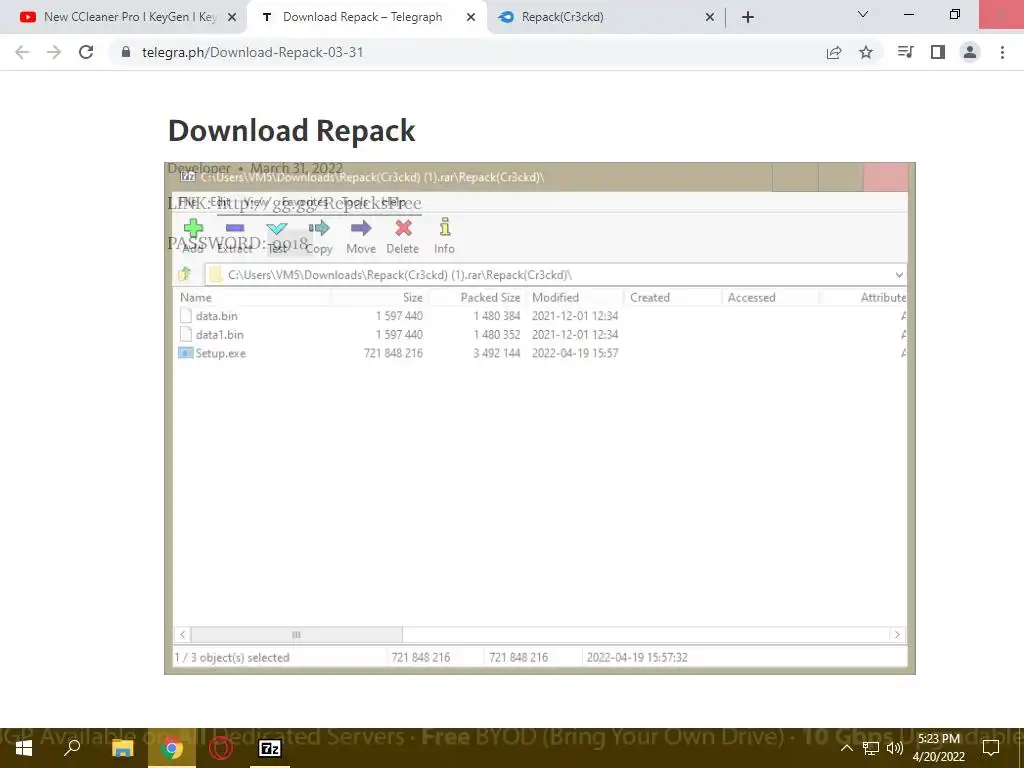Open the Windows taskbar search
The image size is (1024, 768).
[72, 748]
